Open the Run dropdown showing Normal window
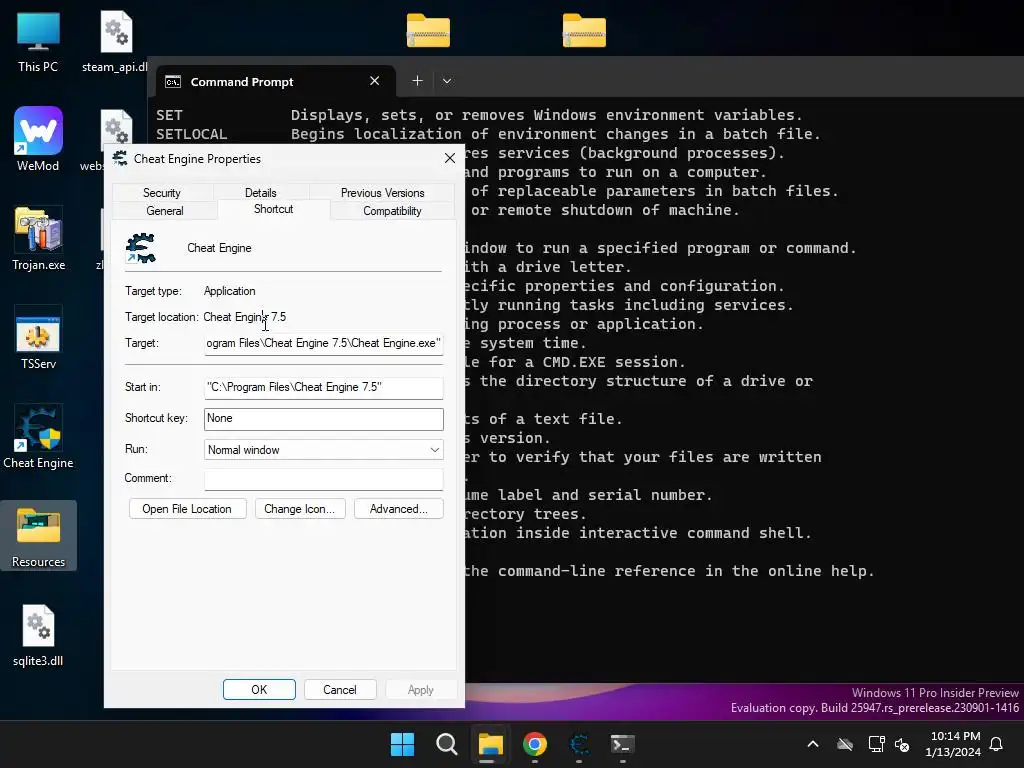 (323, 449)
